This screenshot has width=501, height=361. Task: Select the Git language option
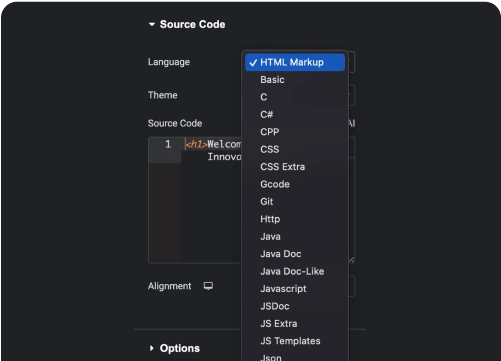click(295, 201)
